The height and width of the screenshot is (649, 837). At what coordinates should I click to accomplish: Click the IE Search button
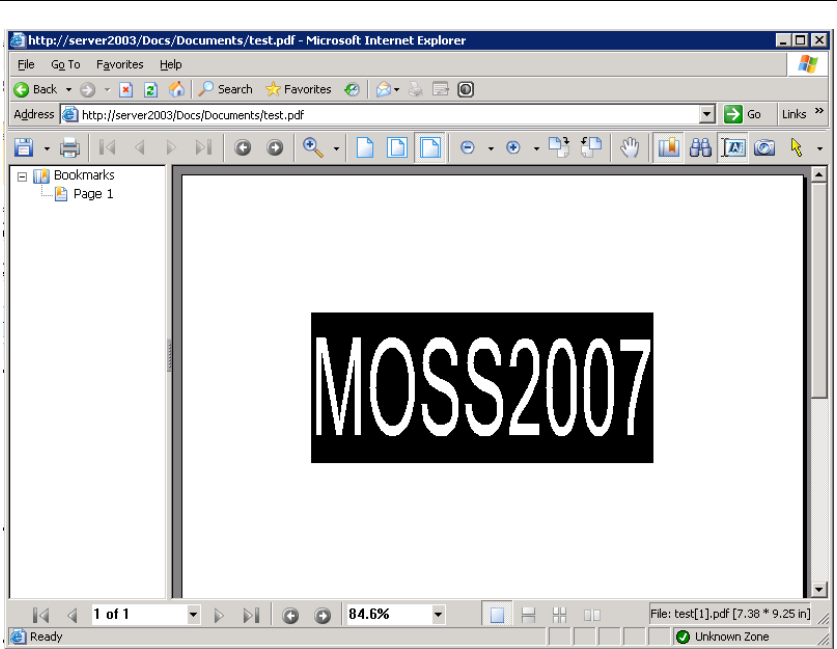point(225,89)
